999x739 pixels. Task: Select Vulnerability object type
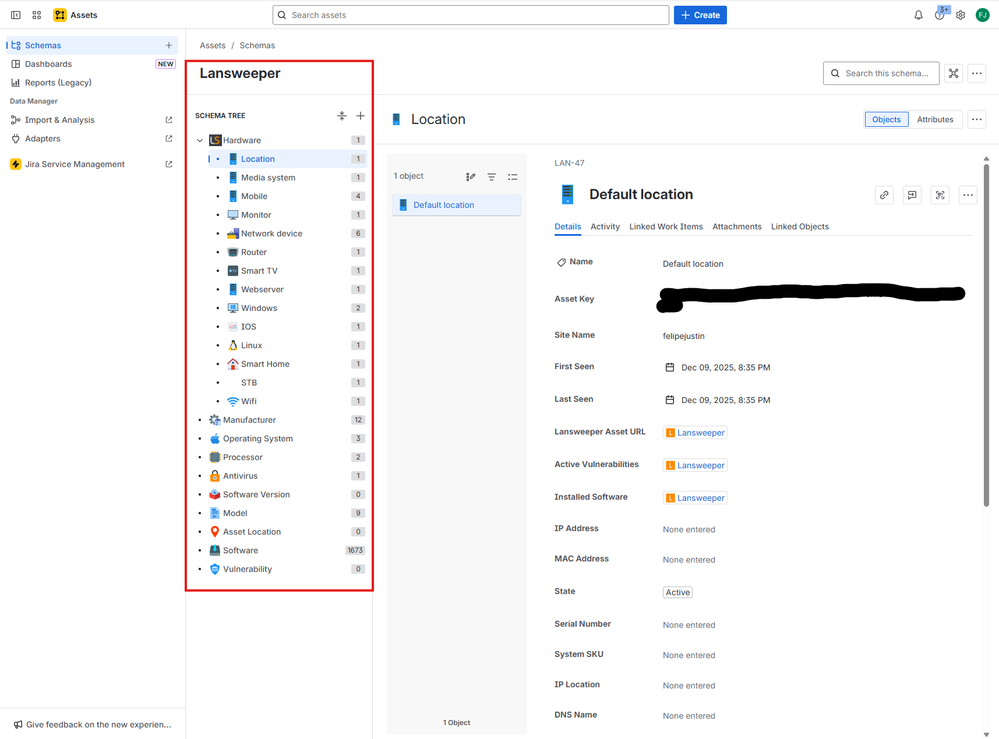point(247,569)
